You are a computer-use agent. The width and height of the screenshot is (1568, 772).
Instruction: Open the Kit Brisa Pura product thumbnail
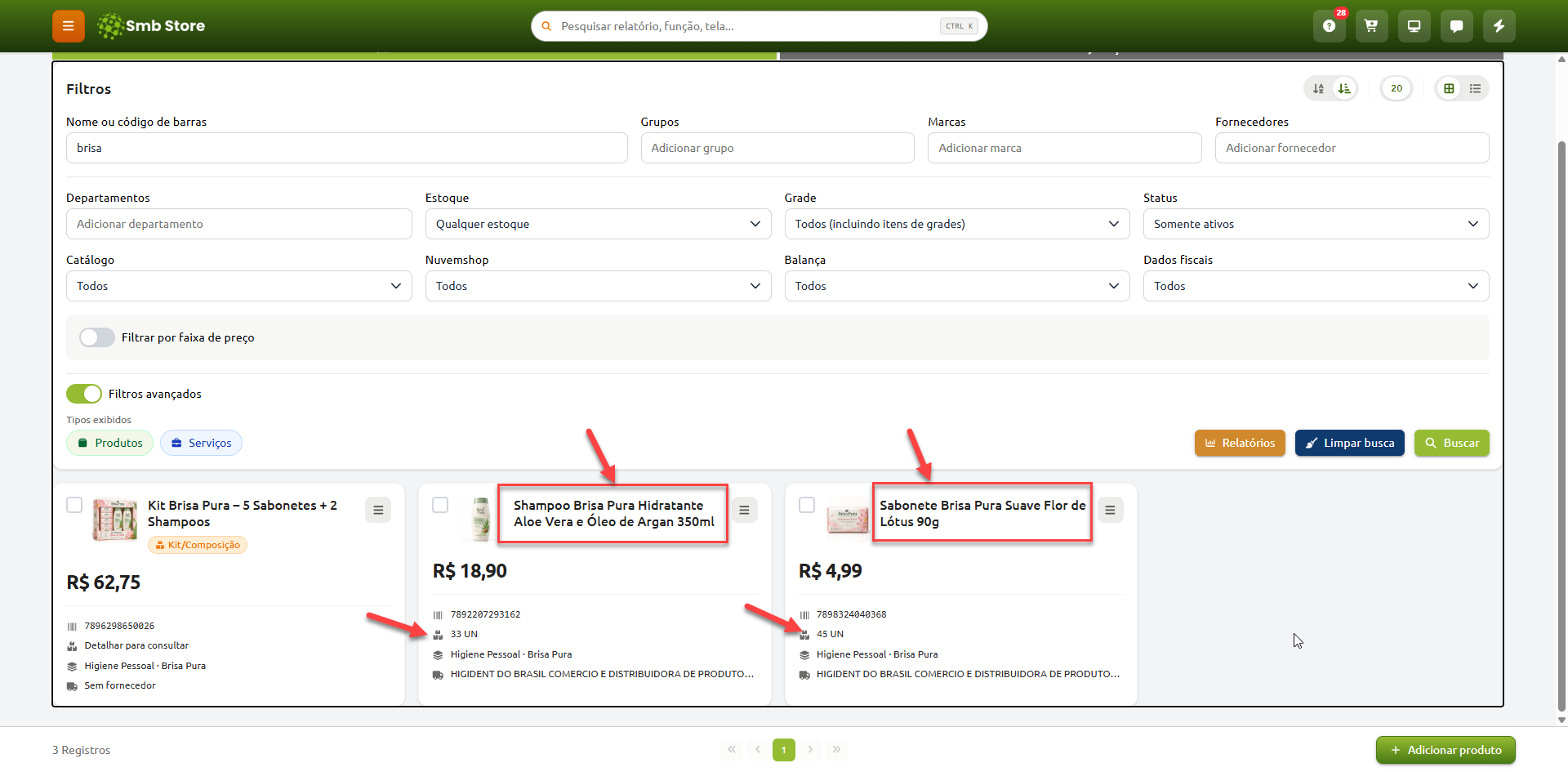(115, 520)
